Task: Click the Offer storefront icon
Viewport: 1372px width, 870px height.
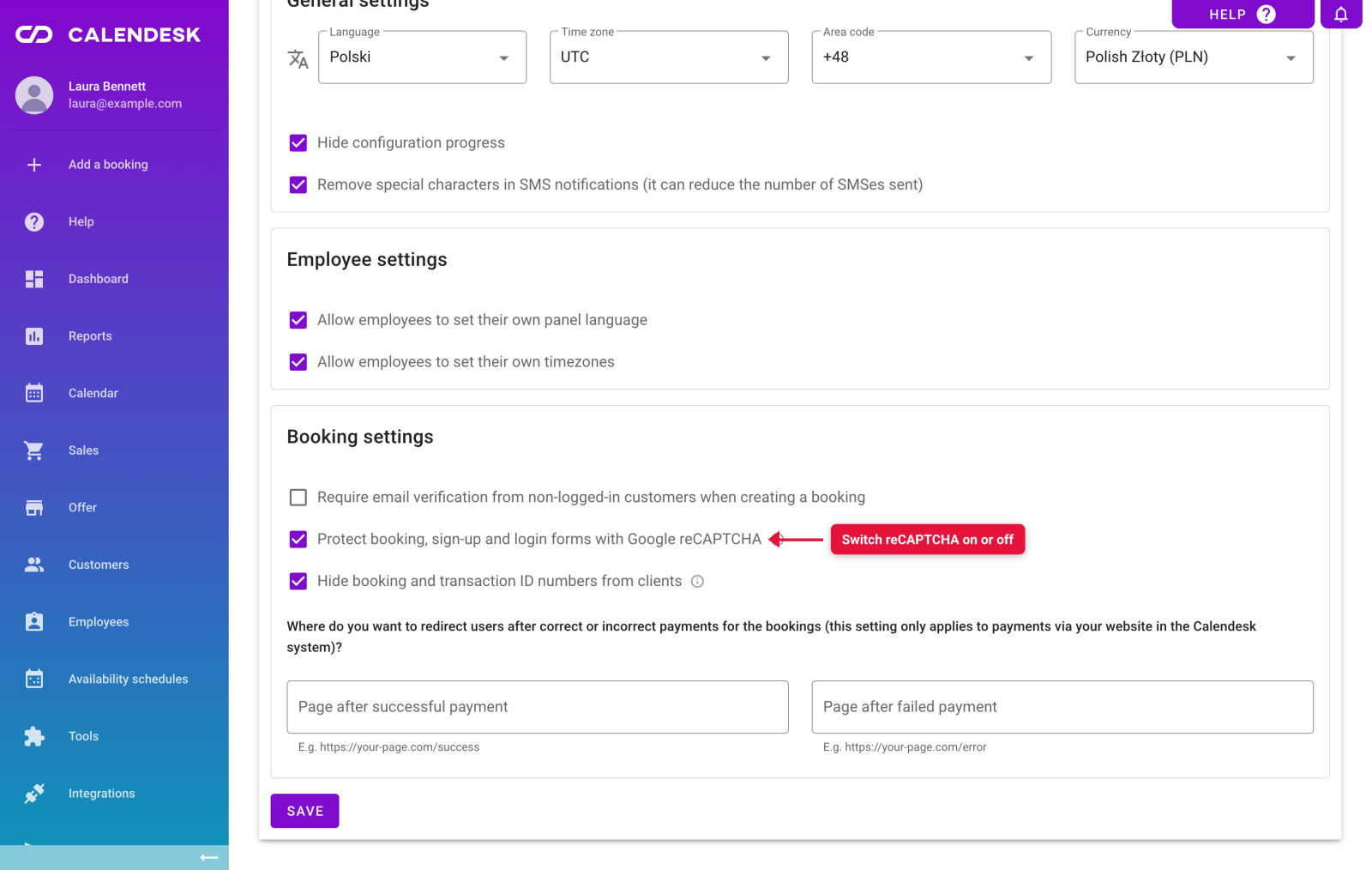Action: pyautogui.click(x=34, y=508)
